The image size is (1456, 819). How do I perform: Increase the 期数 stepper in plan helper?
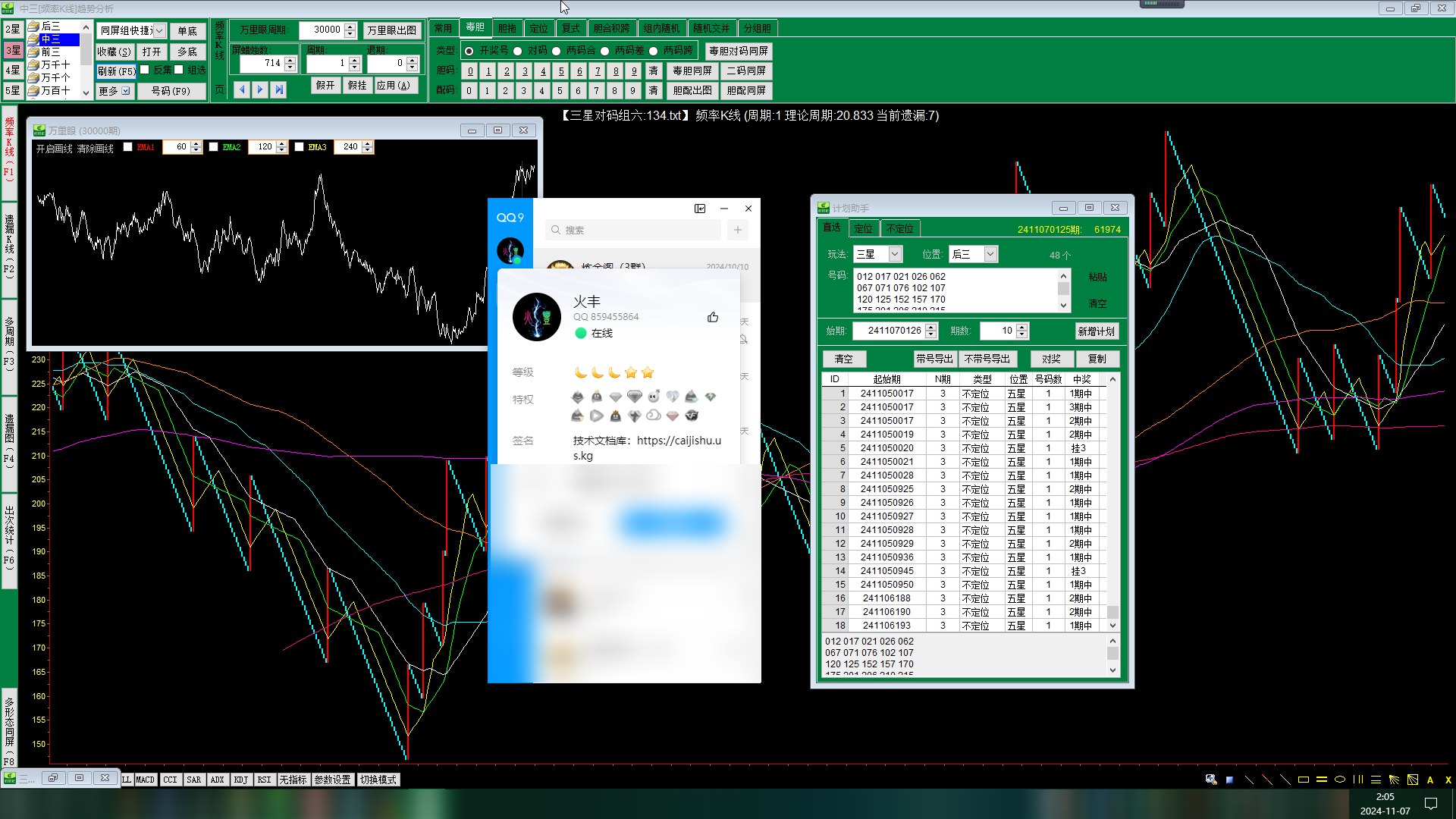pyautogui.click(x=1021, y=327)
